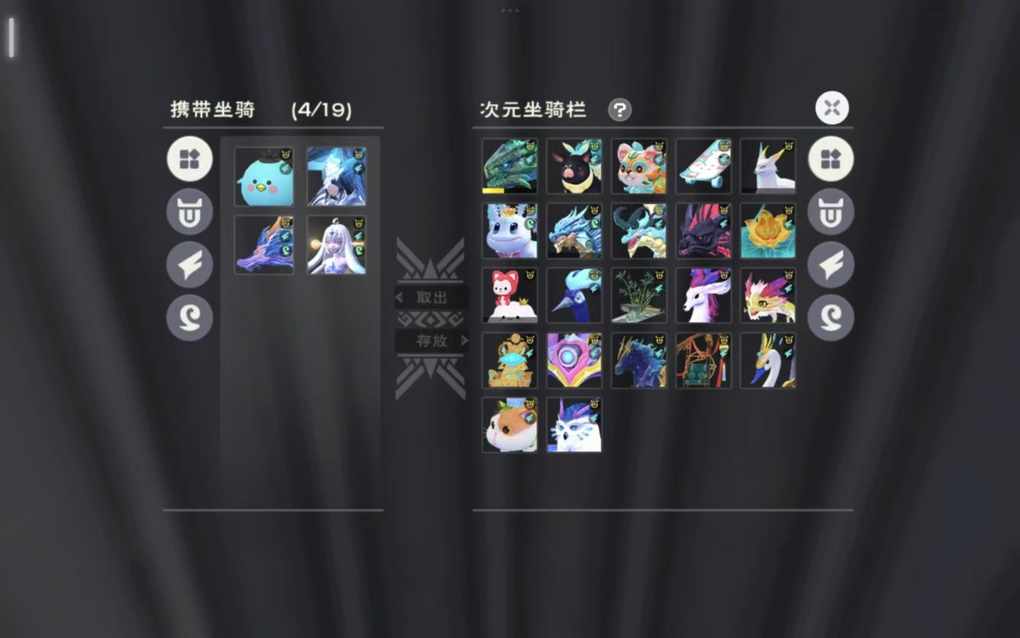Filter carried mounts by the swirl icon
Viewport: 1020px width, 638px height.
pos(189,317)
